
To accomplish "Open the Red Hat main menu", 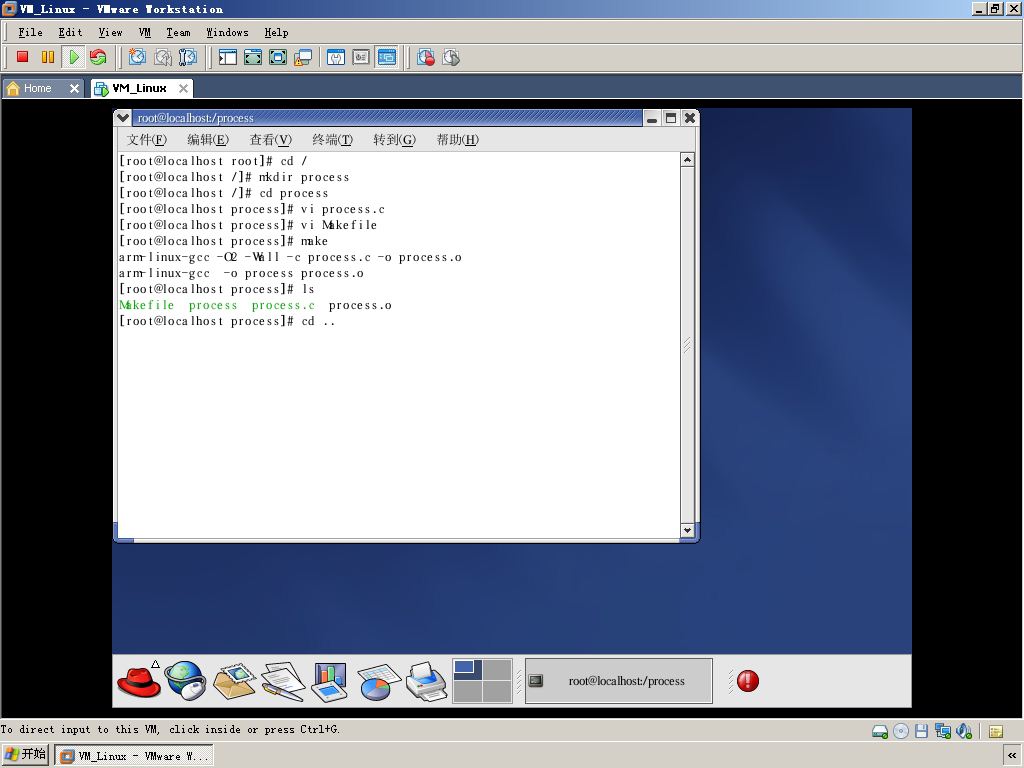I will [138, 680].
